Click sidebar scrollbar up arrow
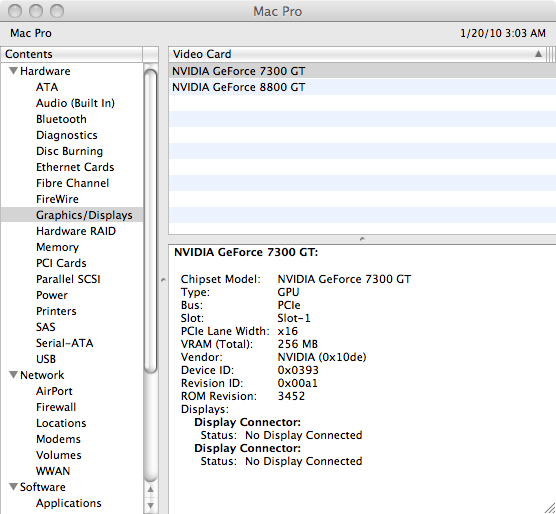Viewport: 556px width, 514px height. pyautogui.click(x=151, y=489)
